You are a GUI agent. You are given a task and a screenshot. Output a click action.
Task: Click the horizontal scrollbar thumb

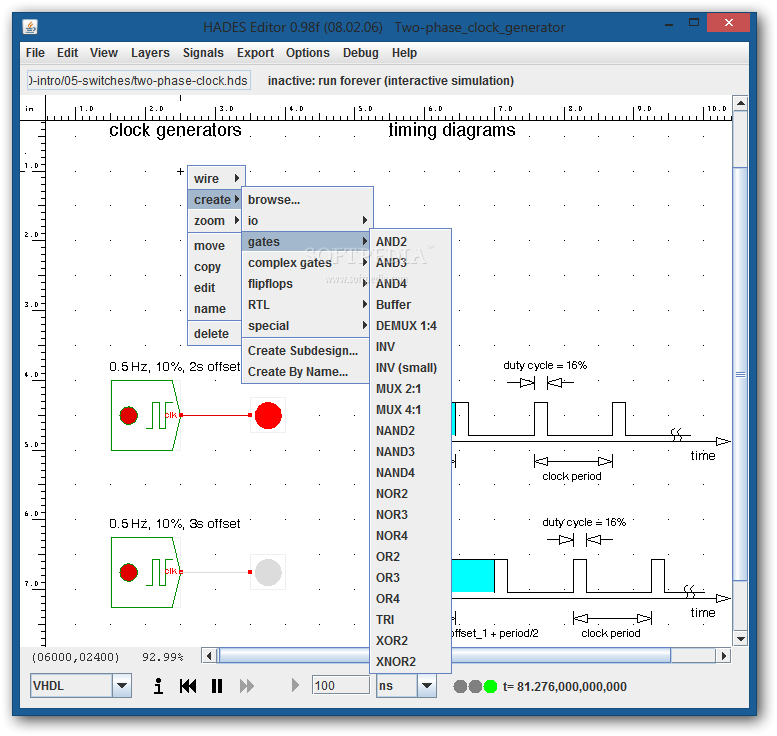pyautogui.click(x=444, y=656)
